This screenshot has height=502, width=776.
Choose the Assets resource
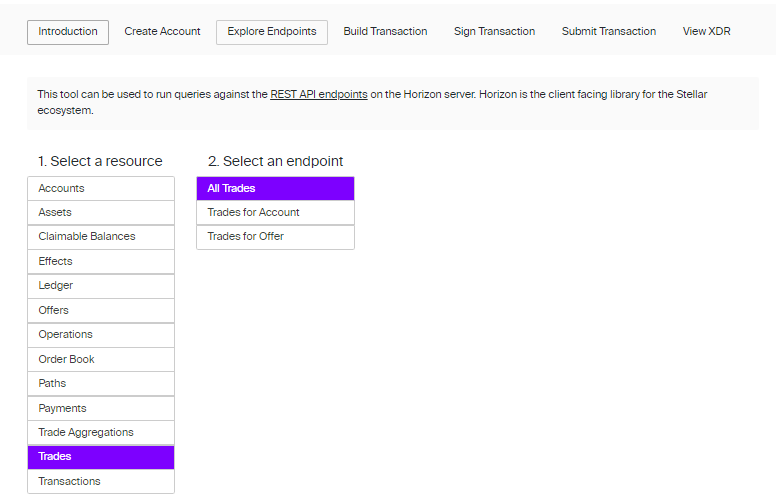101,213
